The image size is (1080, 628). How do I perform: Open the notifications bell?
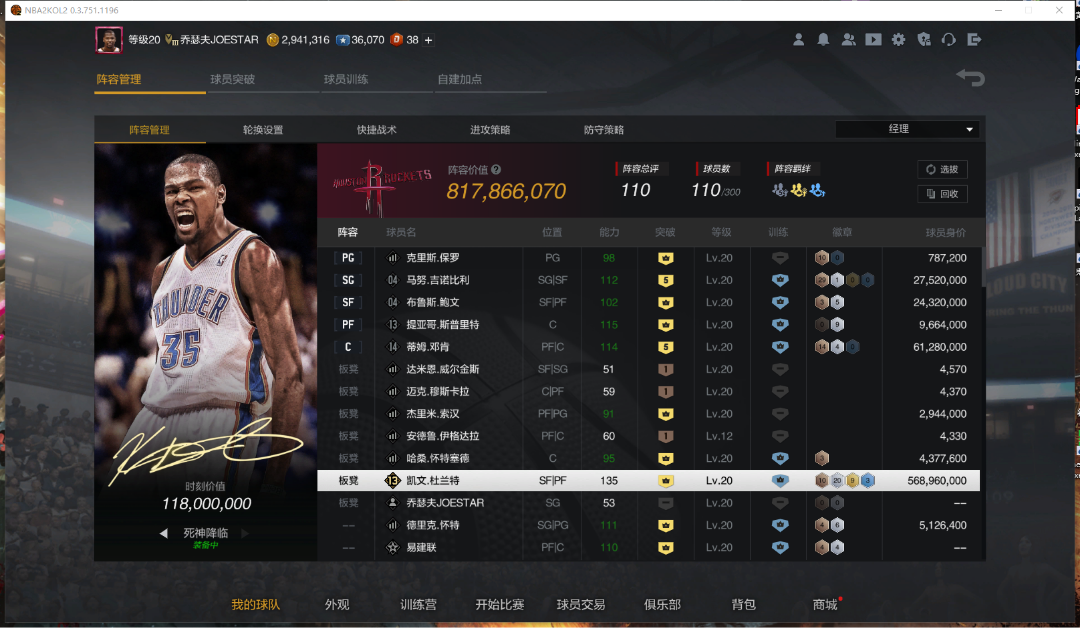point(823,40)
